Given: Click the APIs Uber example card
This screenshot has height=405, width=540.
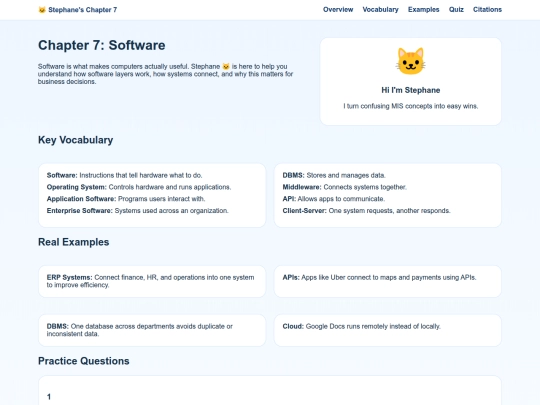Looking at the screenshot, I should pyautogui.click(x=387, y=281).
